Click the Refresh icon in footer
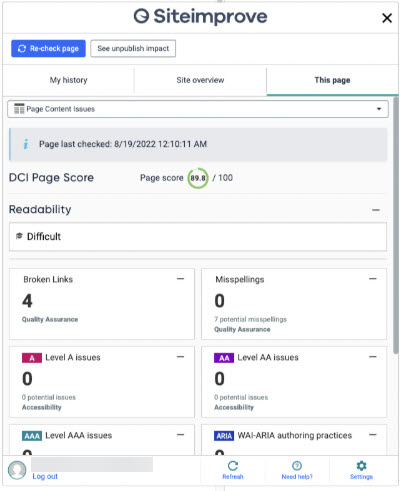 click(x=233, y=466)
